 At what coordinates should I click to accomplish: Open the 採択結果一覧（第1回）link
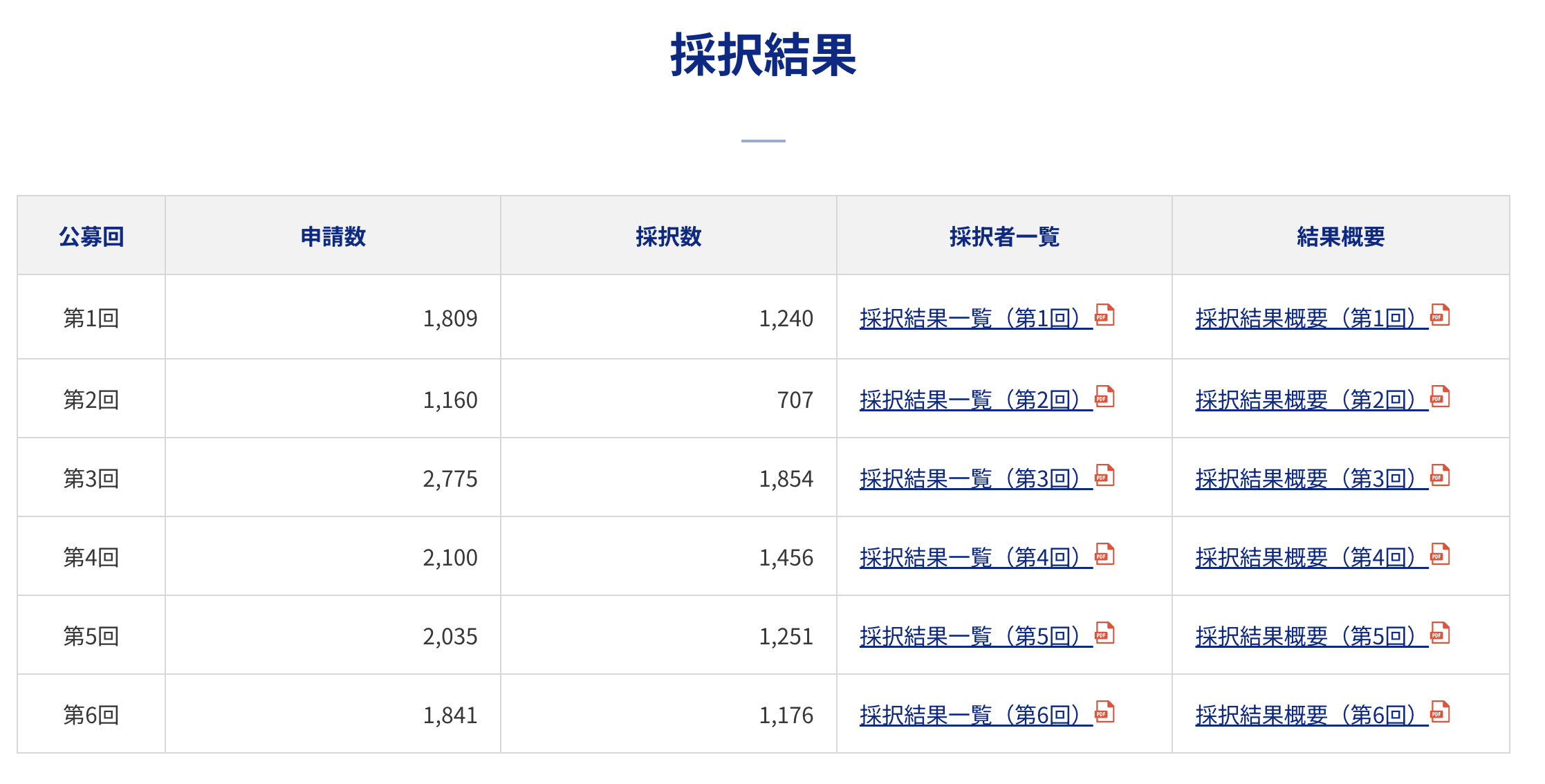(x=976, y=319)
